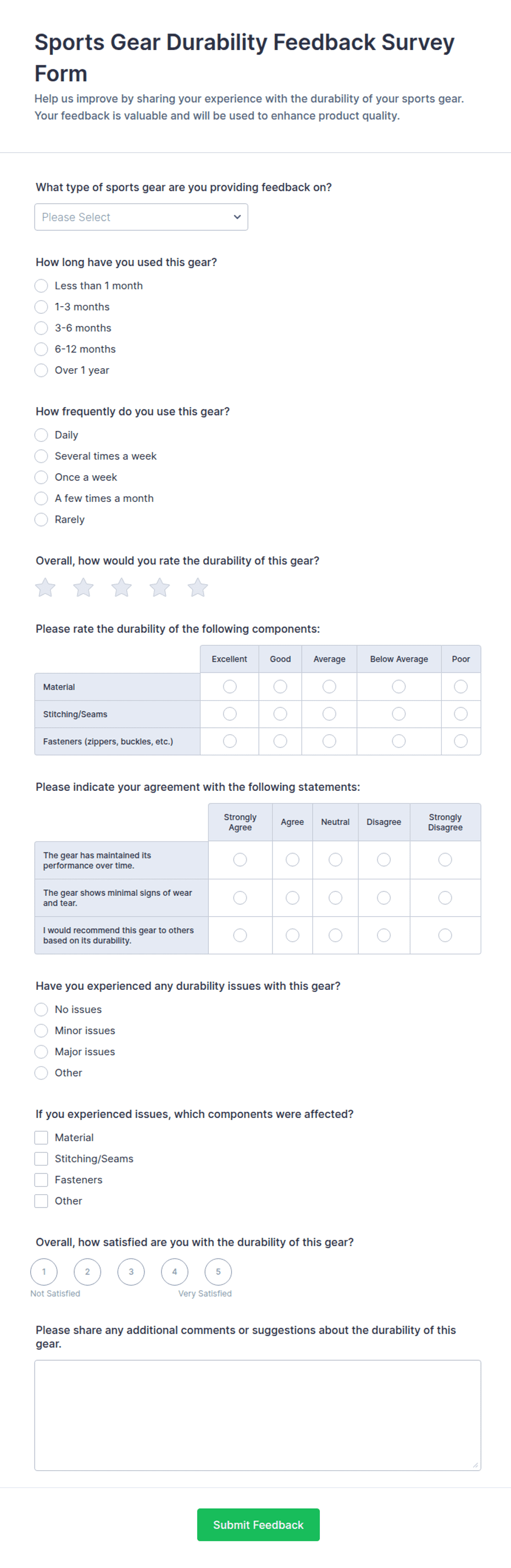Check the Other affected component box
The width and height of the screenshot is (511, 1568).
tap(41, 1201)
